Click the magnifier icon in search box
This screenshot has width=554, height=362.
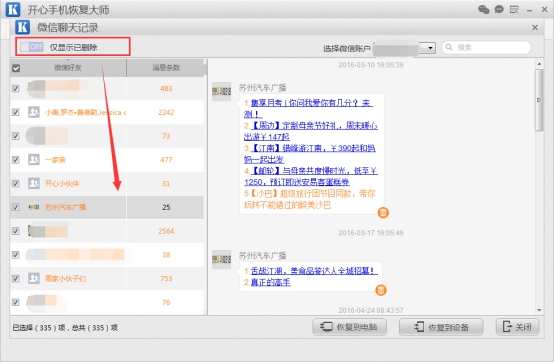(x=449, y=47)
